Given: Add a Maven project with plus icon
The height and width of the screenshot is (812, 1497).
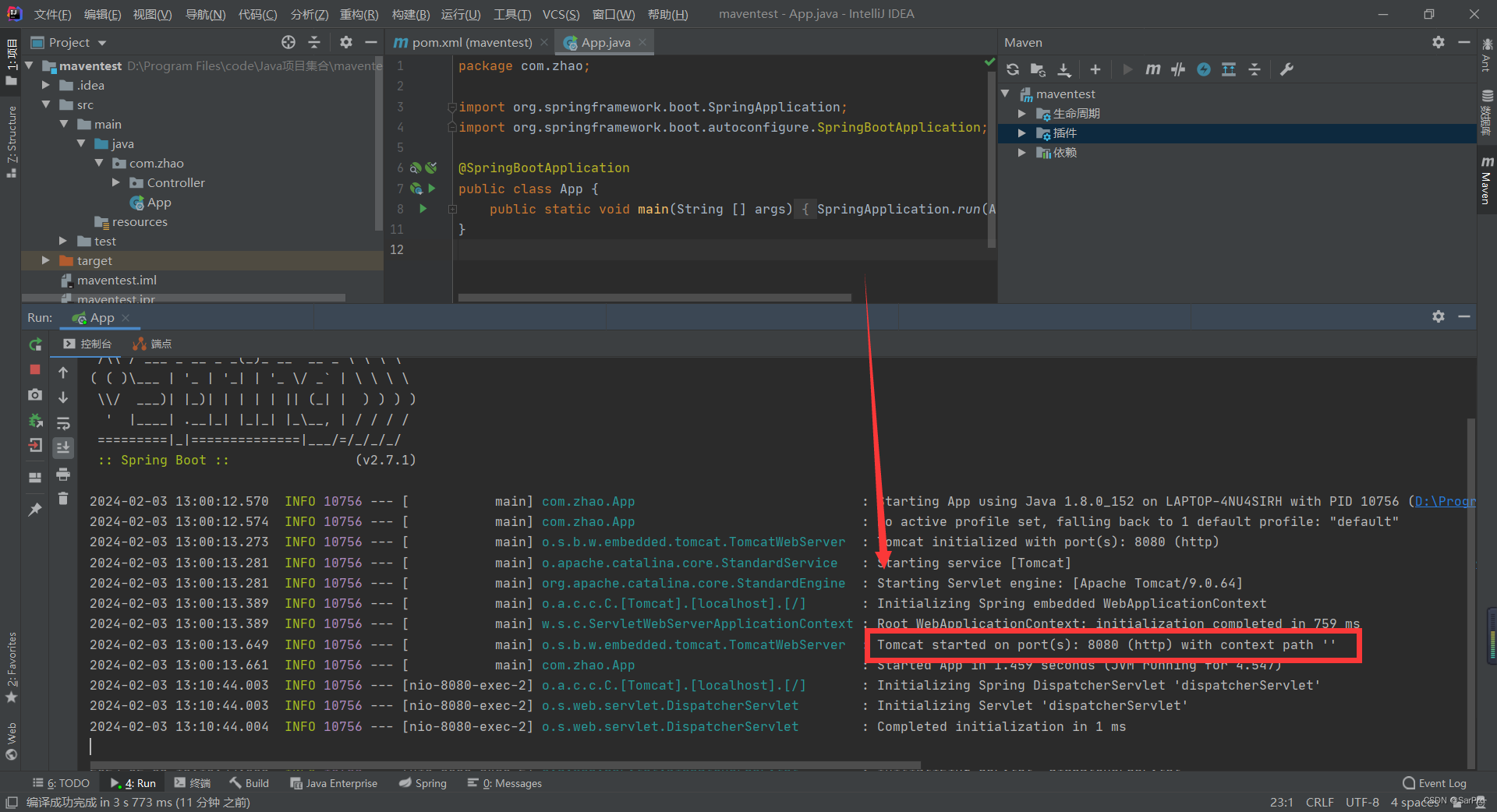Looking at the screenshot, I should 1095,69.
